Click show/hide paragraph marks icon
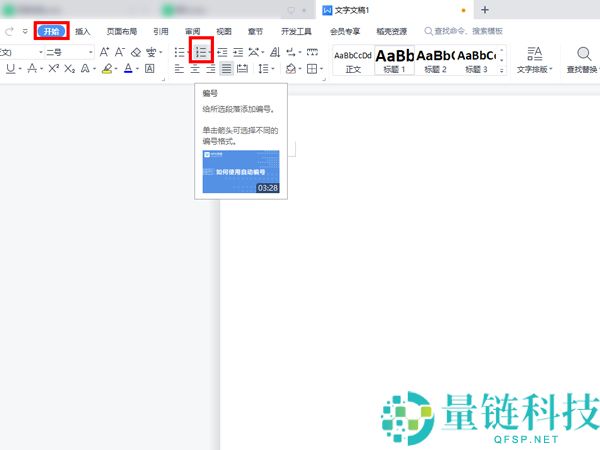 (x=291, y=52)
